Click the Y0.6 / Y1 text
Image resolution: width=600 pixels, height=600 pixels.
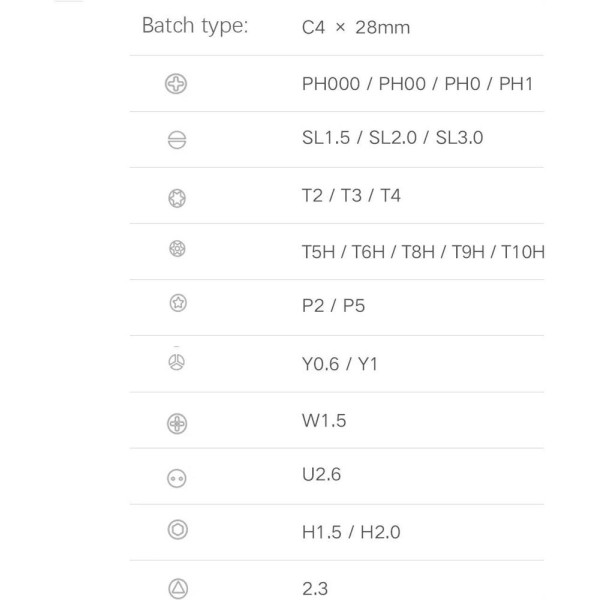[x=340, y=364]
